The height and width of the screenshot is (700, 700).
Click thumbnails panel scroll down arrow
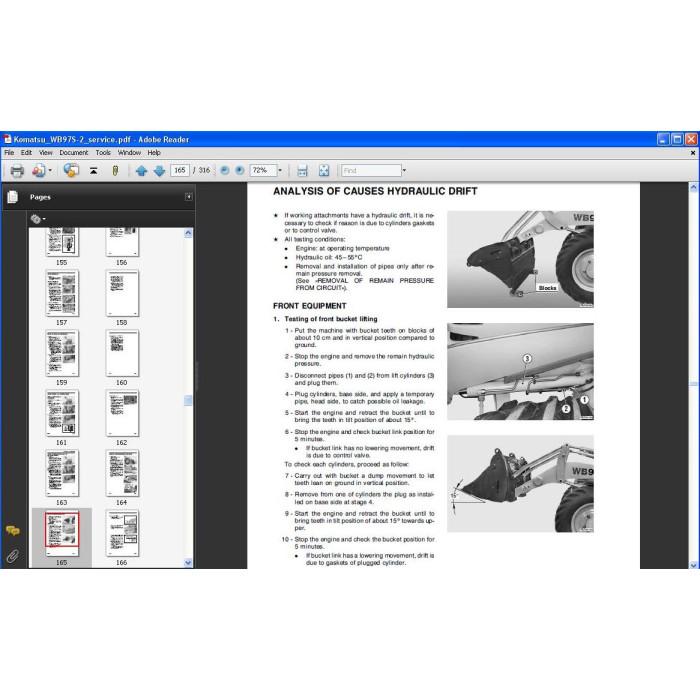(188, 562)
